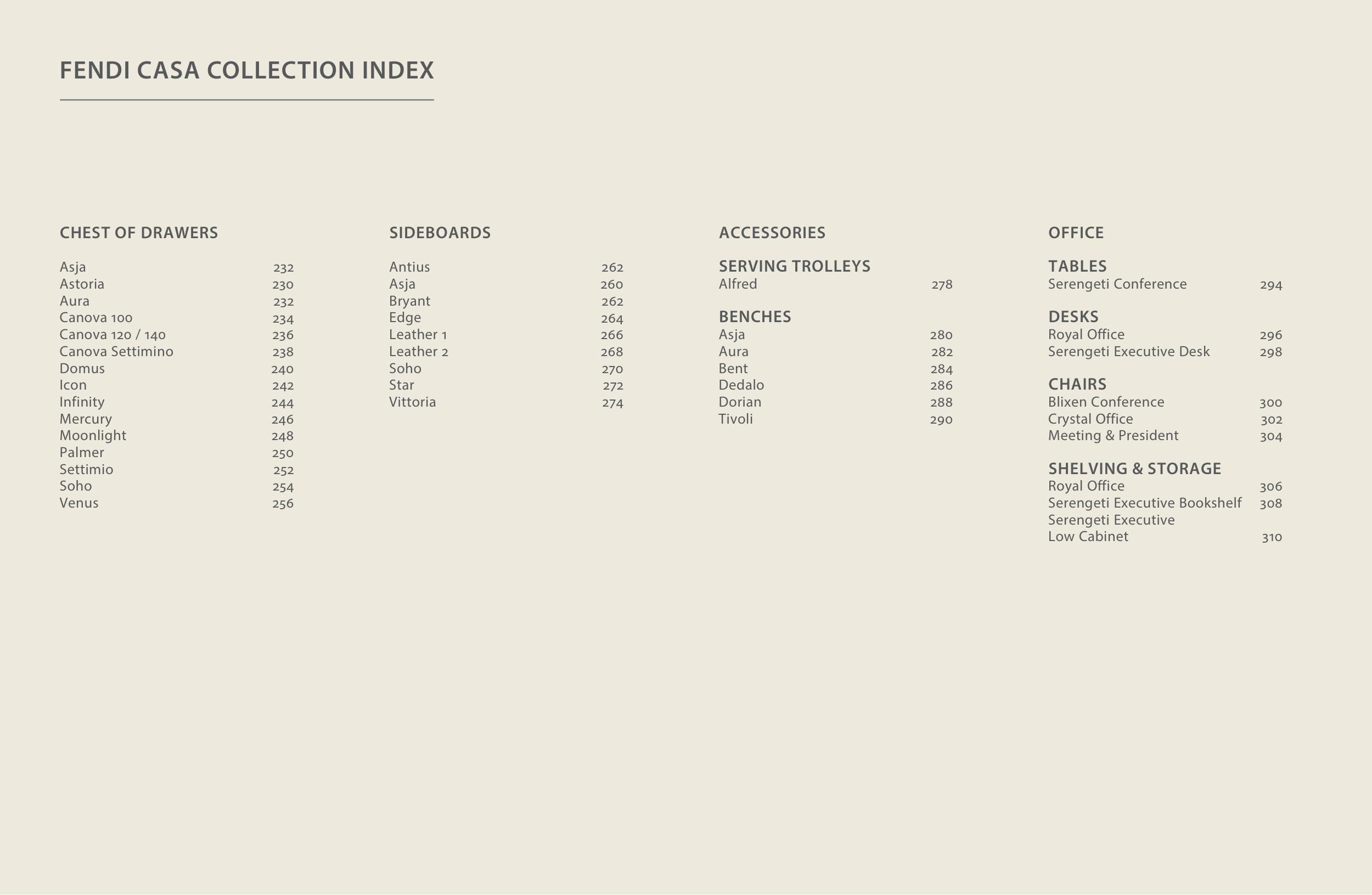The height and width of the screenshot is (895, 1372).
Task: Open the Canova Settimino chest entry
Action: (116, 352)
